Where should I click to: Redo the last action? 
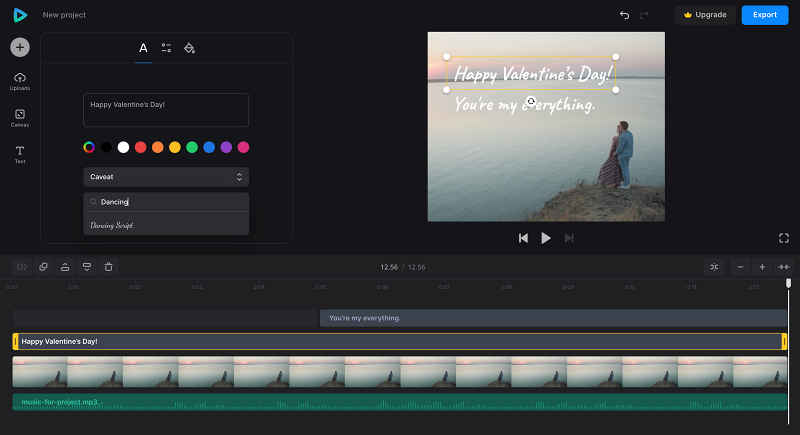coord(644,15)
